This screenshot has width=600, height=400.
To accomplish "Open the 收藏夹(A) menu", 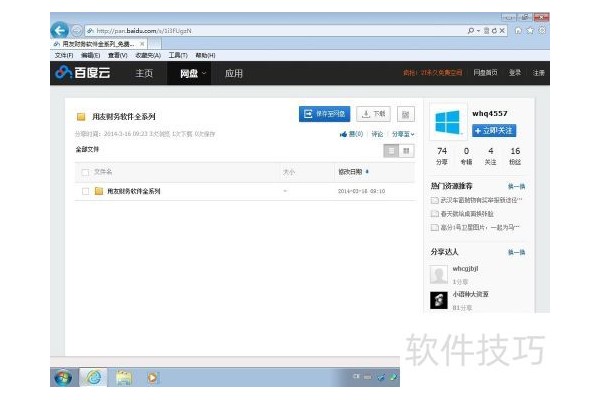I will 148,56.
